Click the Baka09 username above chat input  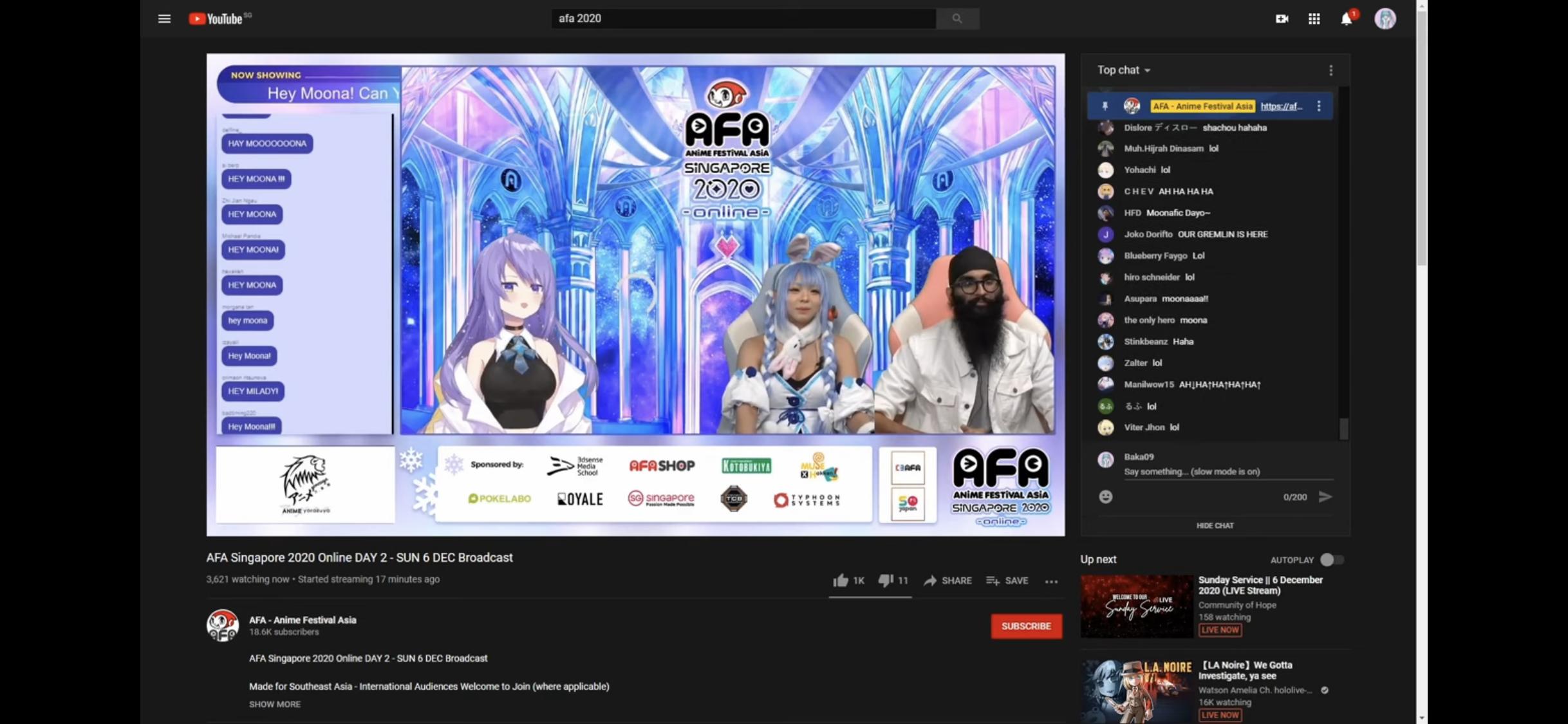[x=1138, y=456]
